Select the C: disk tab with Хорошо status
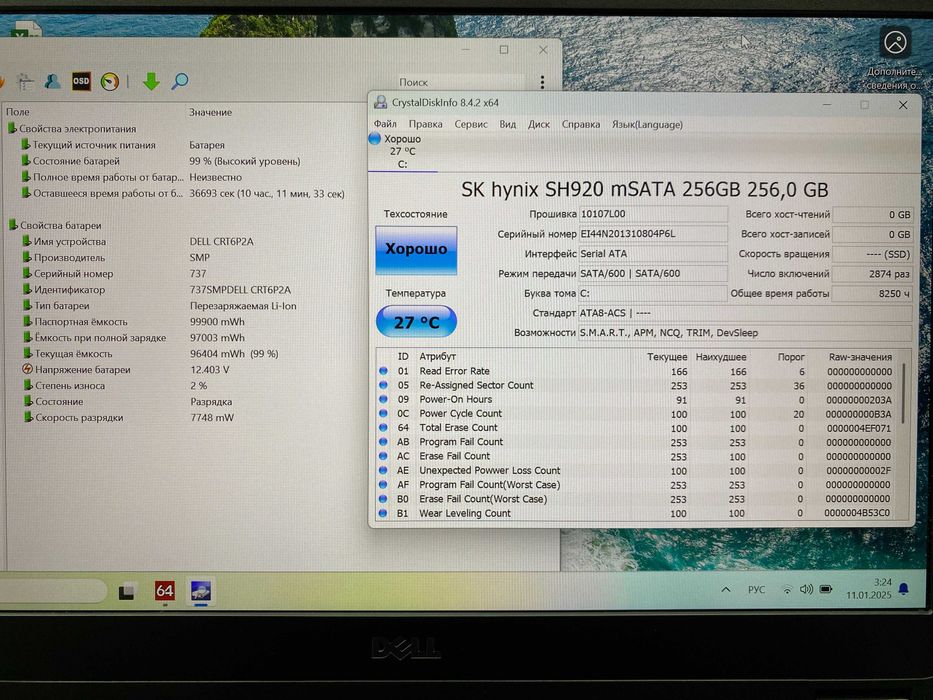 point(402,152)
